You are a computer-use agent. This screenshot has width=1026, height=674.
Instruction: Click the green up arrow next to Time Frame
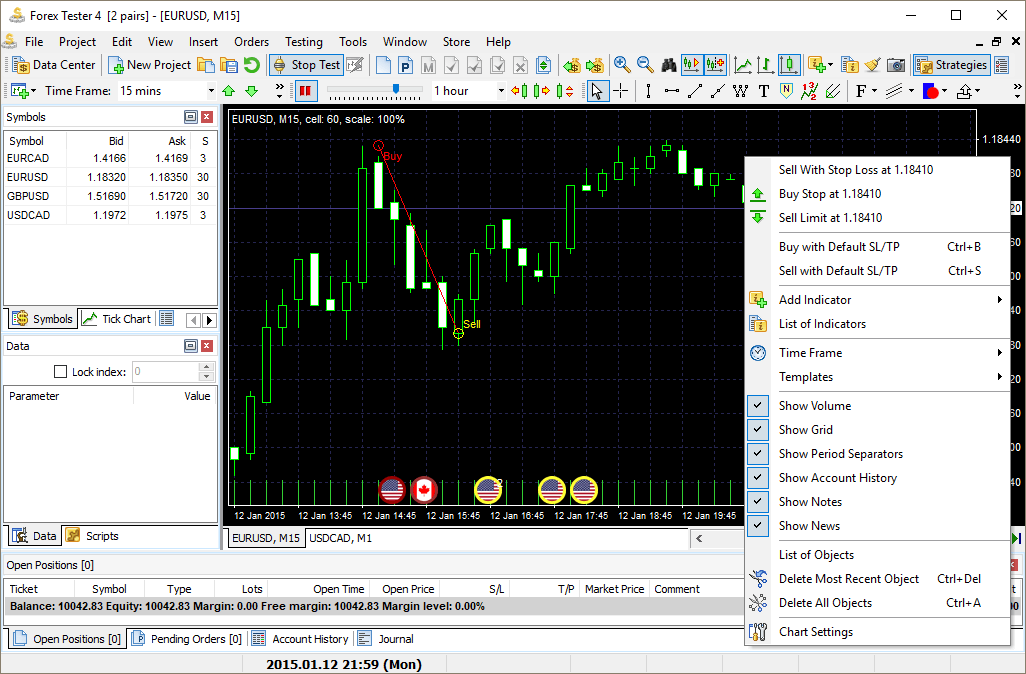point(228,91)
